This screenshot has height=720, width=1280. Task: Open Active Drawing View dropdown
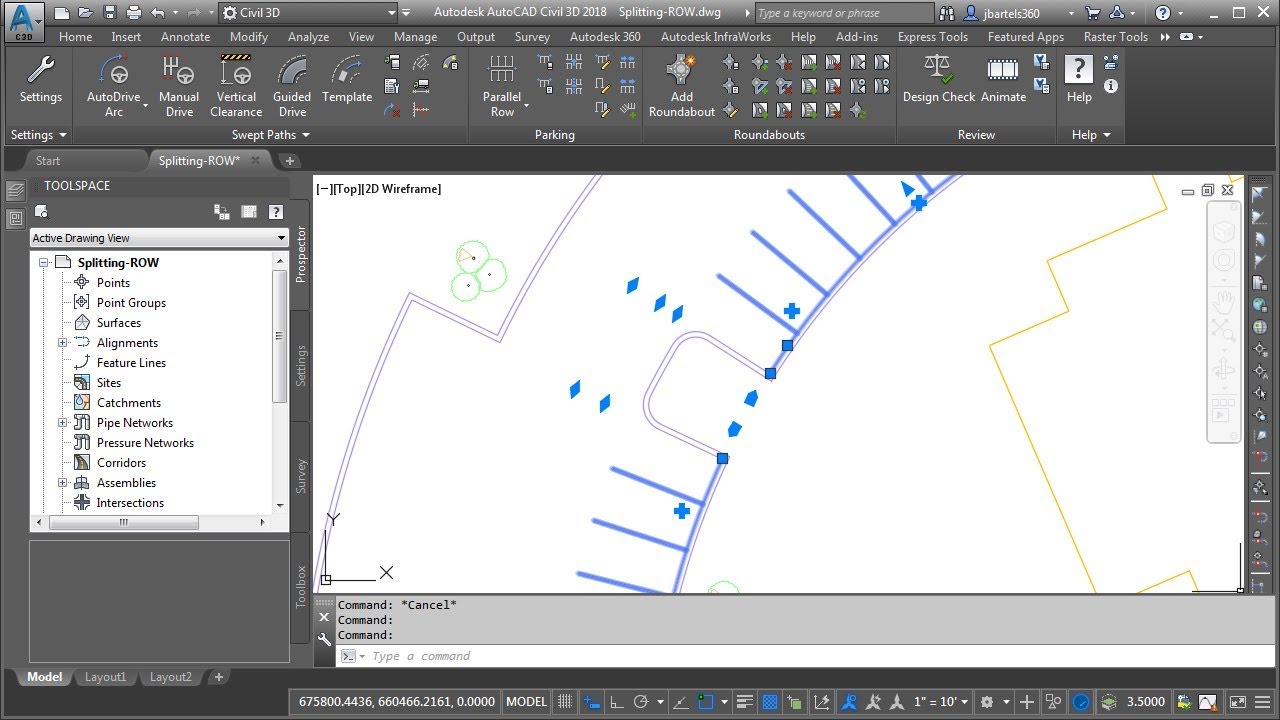coord(159,238)
